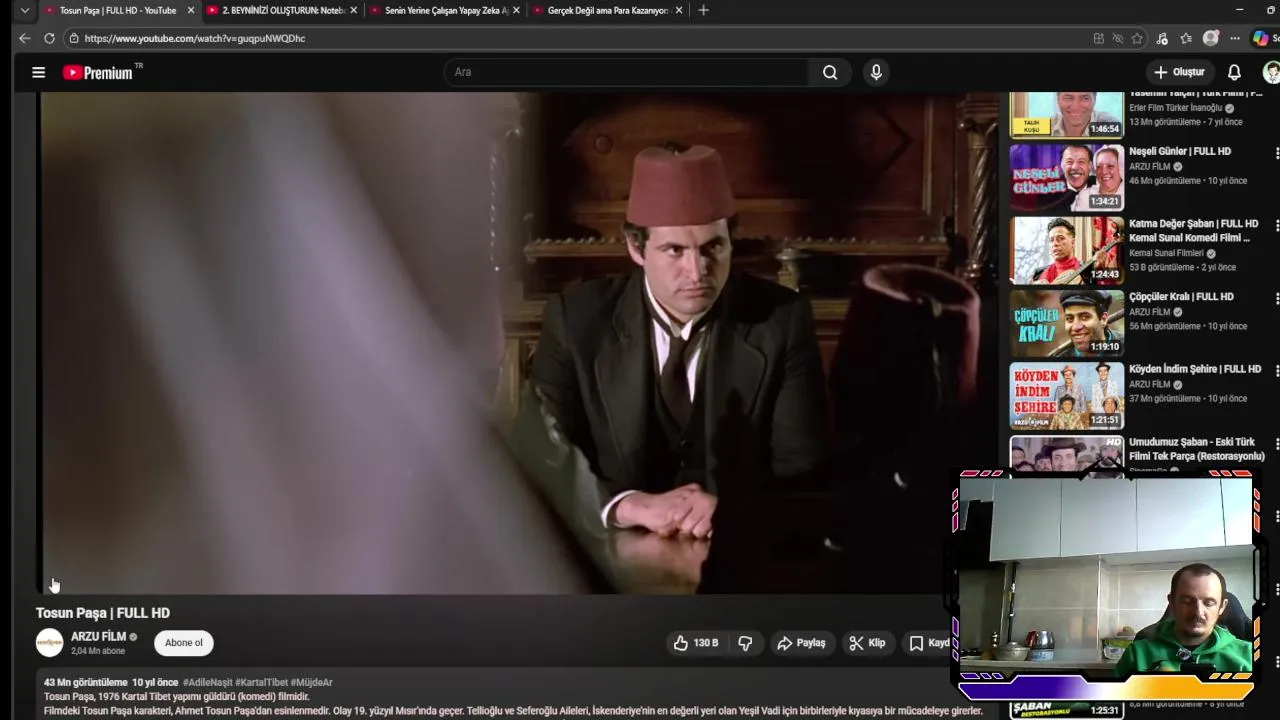Add page to favorites with star icon
This screenshot has height=720, width=1280.
pyautogui.click(x=1137, y=38)
